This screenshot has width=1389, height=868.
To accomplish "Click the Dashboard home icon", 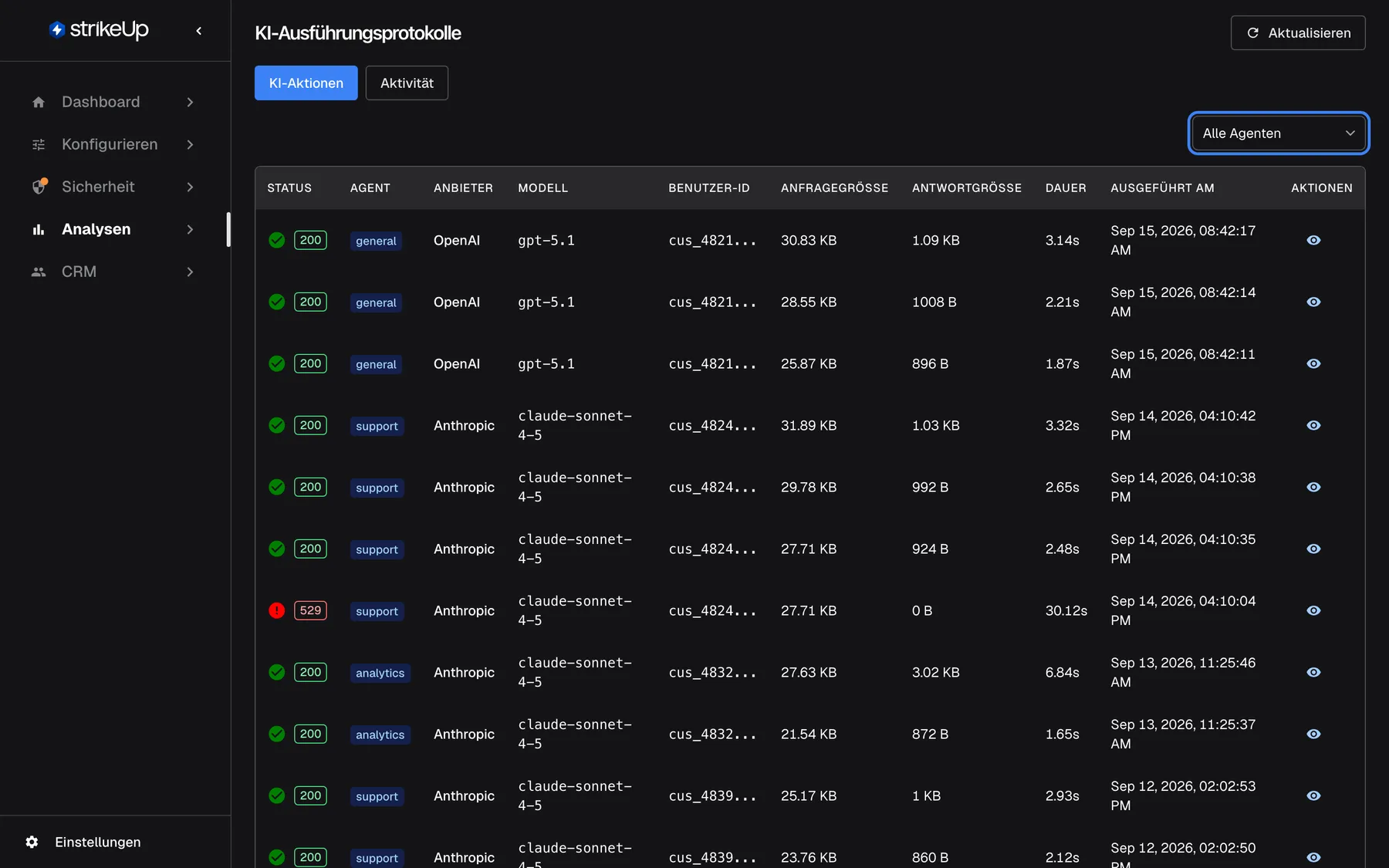I will click(x=39, y=102).
